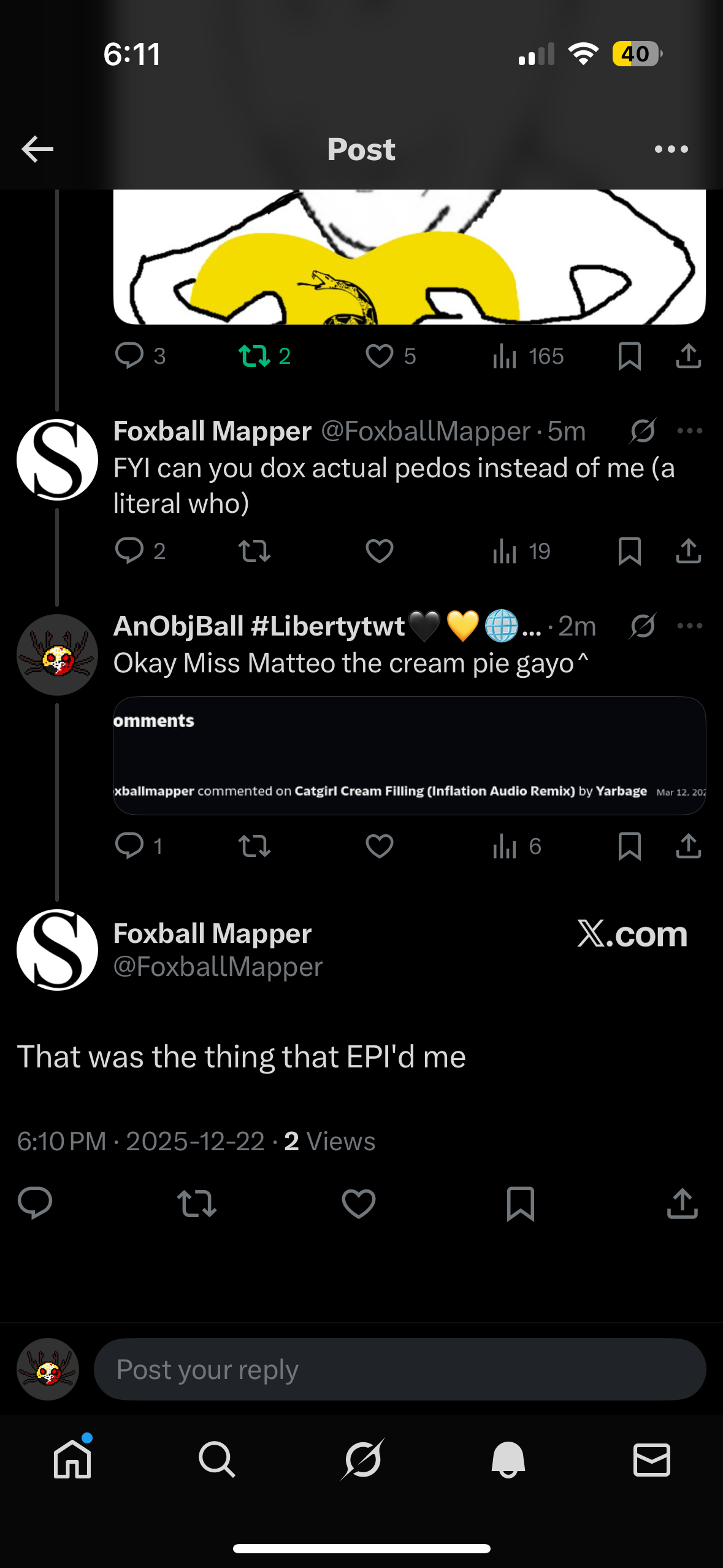Open Grok from the bottom navigation bar
Viewport: 723px width, 1568px height.
click(x=362, y=1459)
